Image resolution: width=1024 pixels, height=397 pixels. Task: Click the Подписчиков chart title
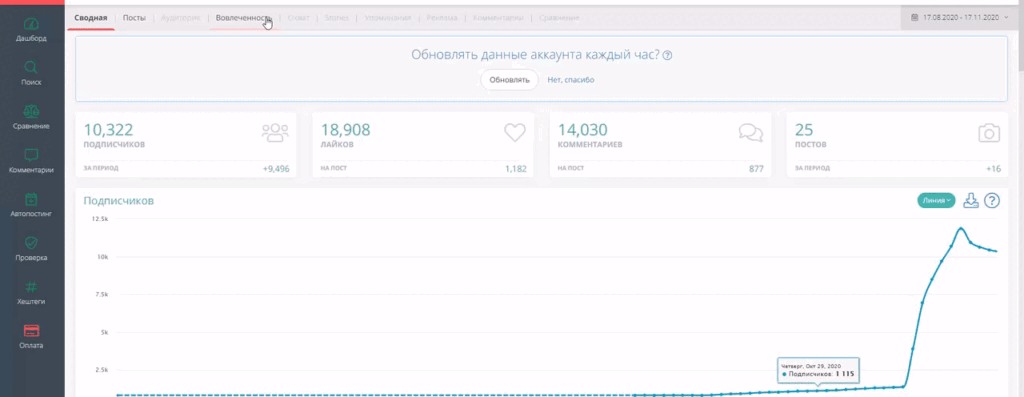119,200
